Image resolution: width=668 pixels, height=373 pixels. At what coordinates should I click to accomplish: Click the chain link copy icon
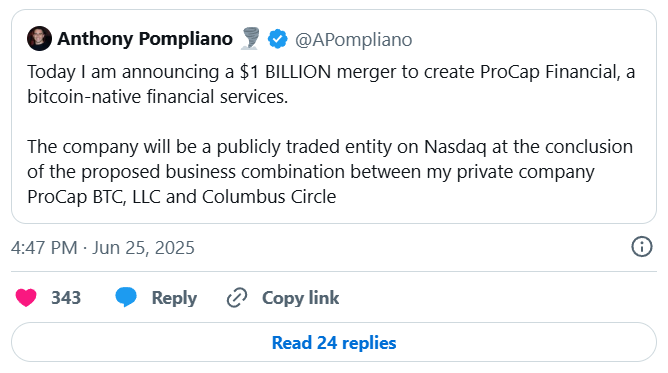click(237, 298)
